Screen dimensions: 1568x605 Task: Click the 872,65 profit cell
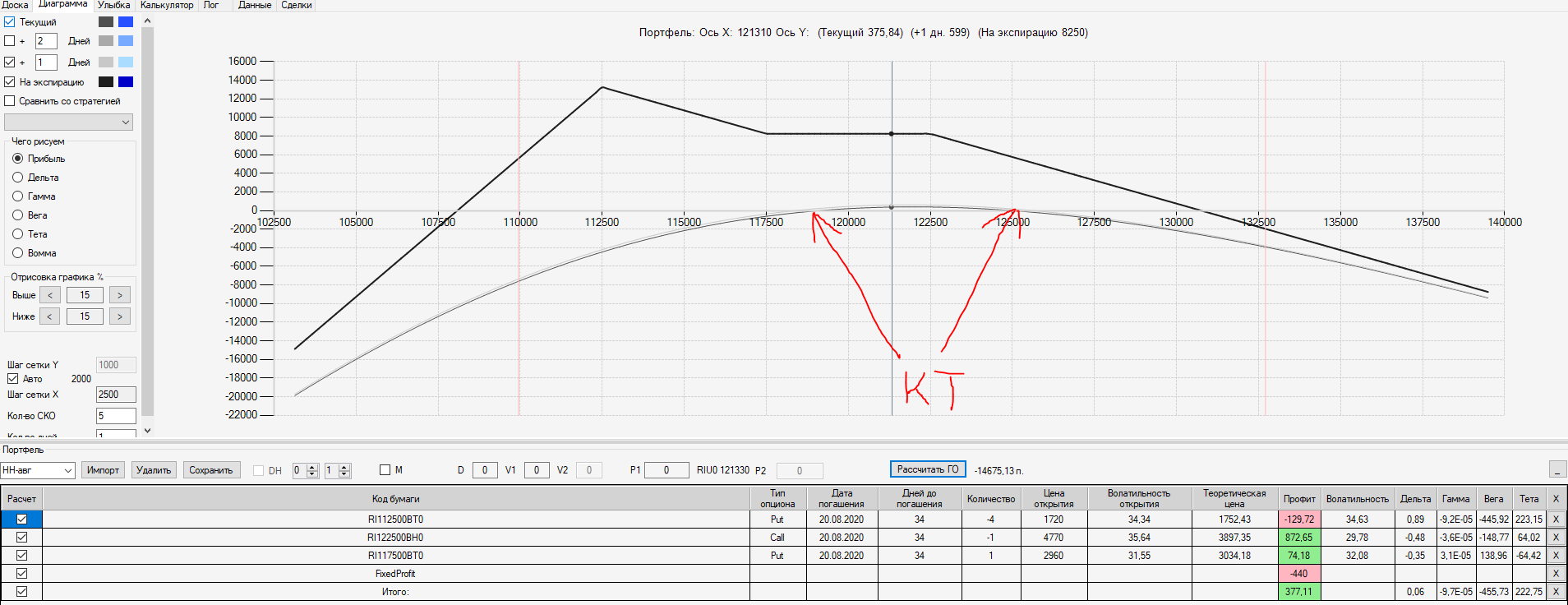[x=1299, y=538]
